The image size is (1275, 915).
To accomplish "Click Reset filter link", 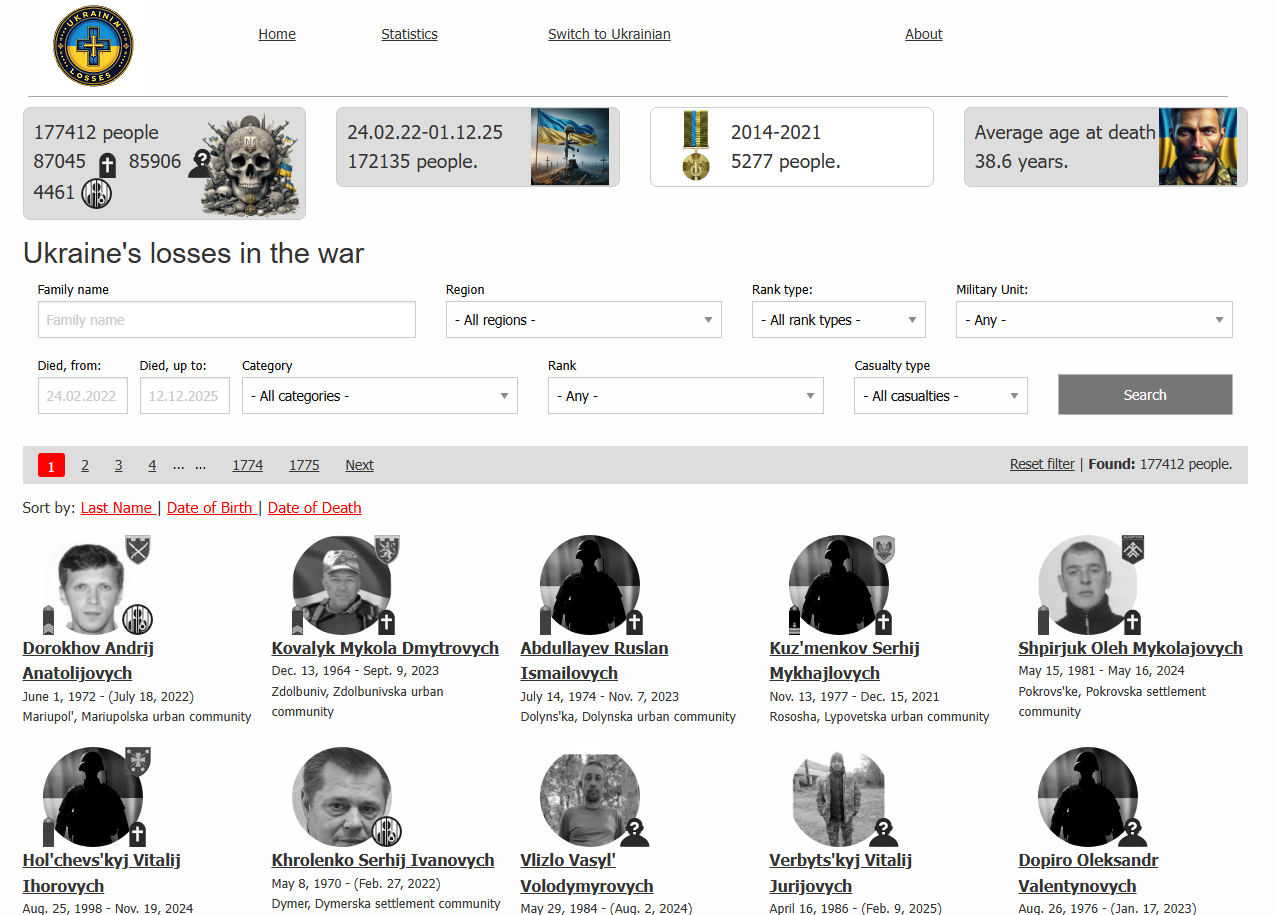I will (x=1042, y=464).
